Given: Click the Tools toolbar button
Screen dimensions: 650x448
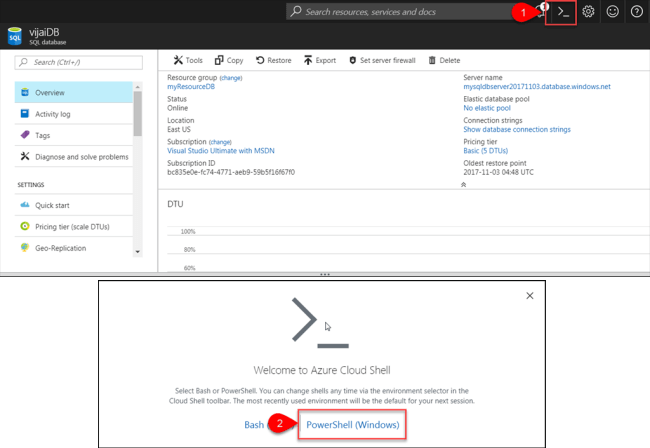Looking at the screenshot, I should point(188,61).
